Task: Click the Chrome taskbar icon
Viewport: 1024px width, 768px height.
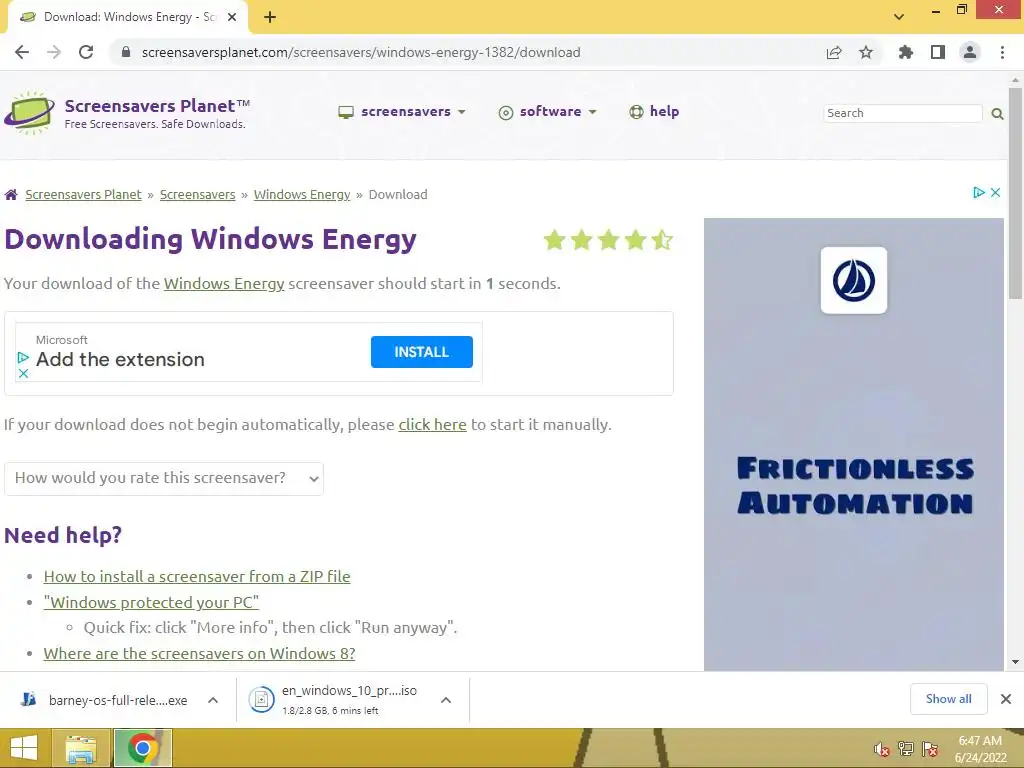Action: point(143,748)
